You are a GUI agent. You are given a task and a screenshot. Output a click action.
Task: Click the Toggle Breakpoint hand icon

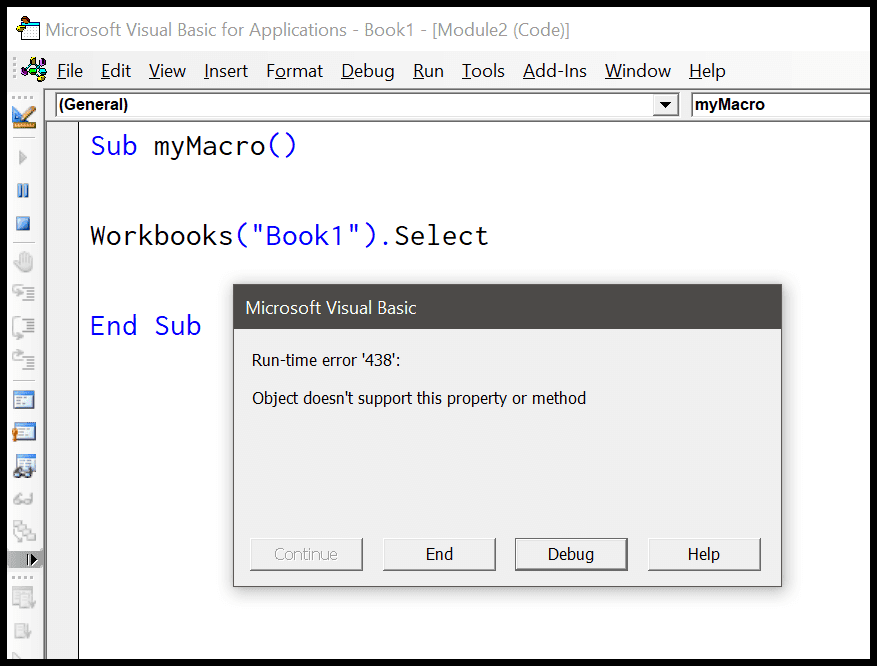23,262
